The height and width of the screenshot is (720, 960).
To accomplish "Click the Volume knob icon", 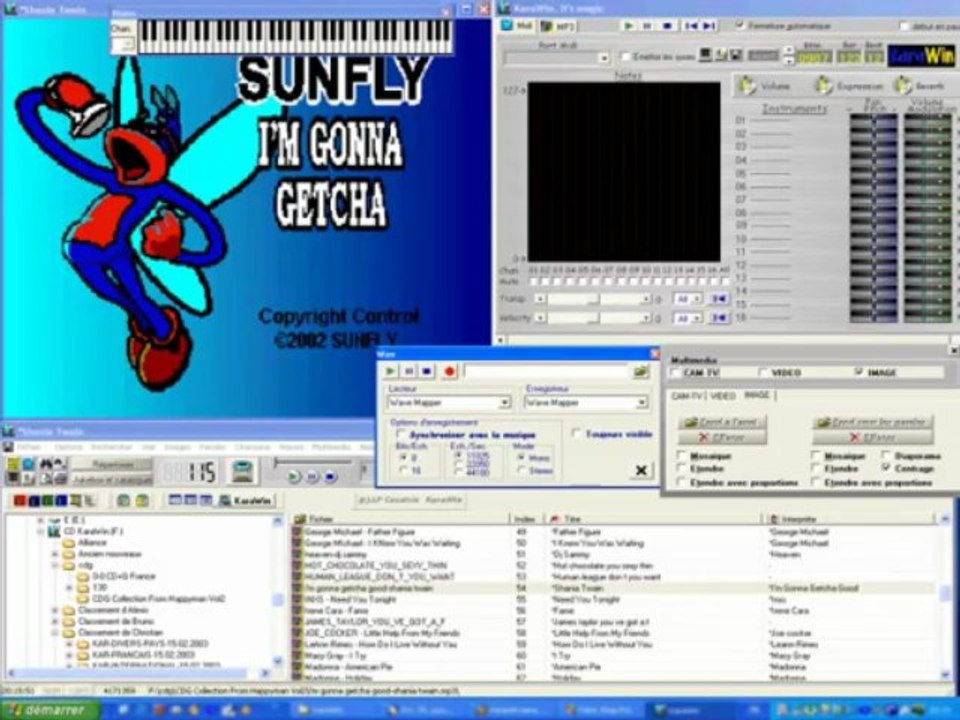I will (x=746, y=85).
